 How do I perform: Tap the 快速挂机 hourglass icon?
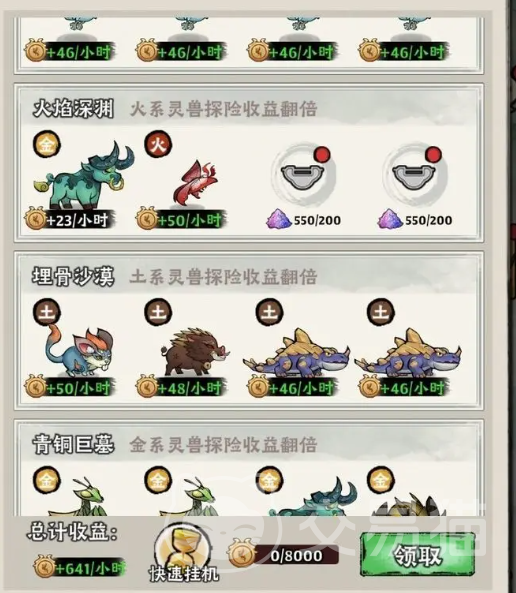pyautogui.click(x=183, y=547)
